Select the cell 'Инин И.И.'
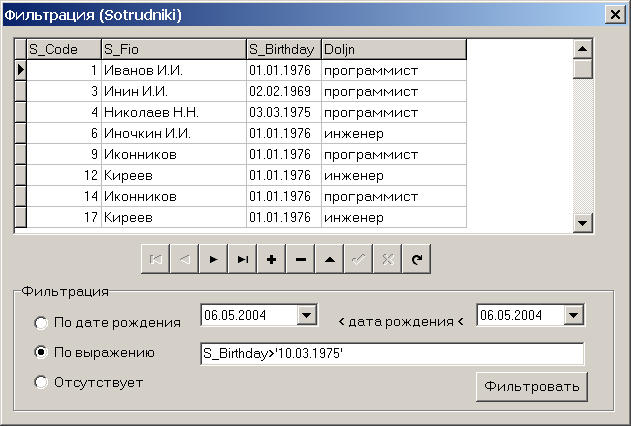The width and height of the screenshot is (631, 426). pyautogui.click(x=174, y=91)
